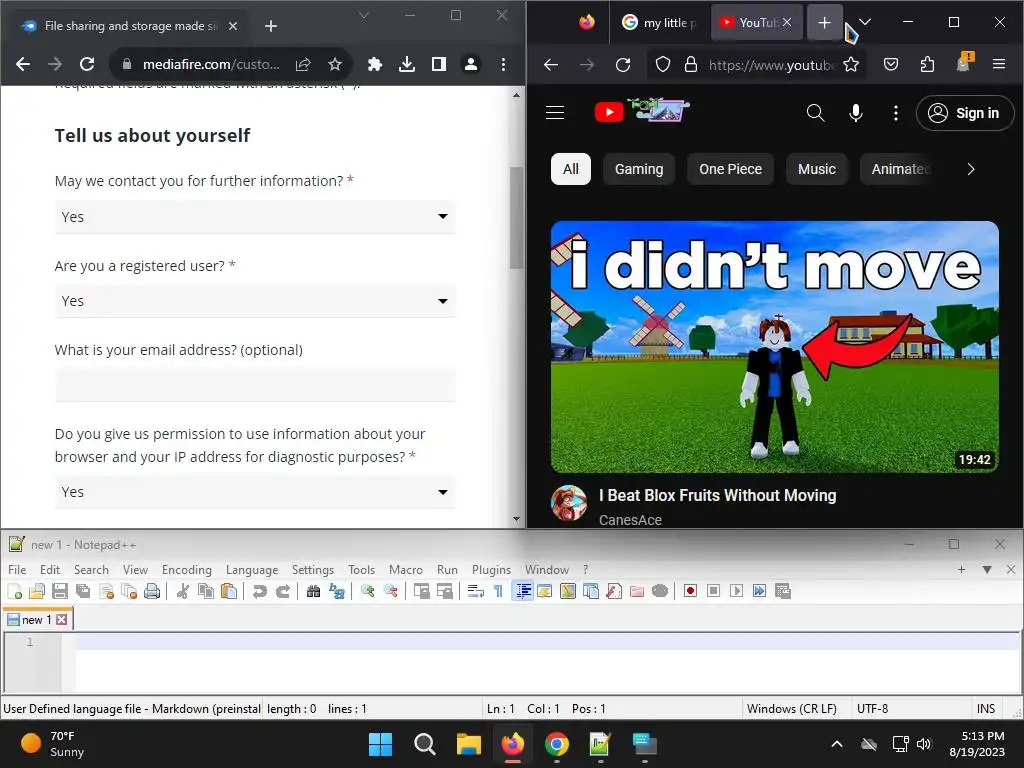
Task: Open the Windows Start menu on taskbar
Action: click(x=380, y=744)
